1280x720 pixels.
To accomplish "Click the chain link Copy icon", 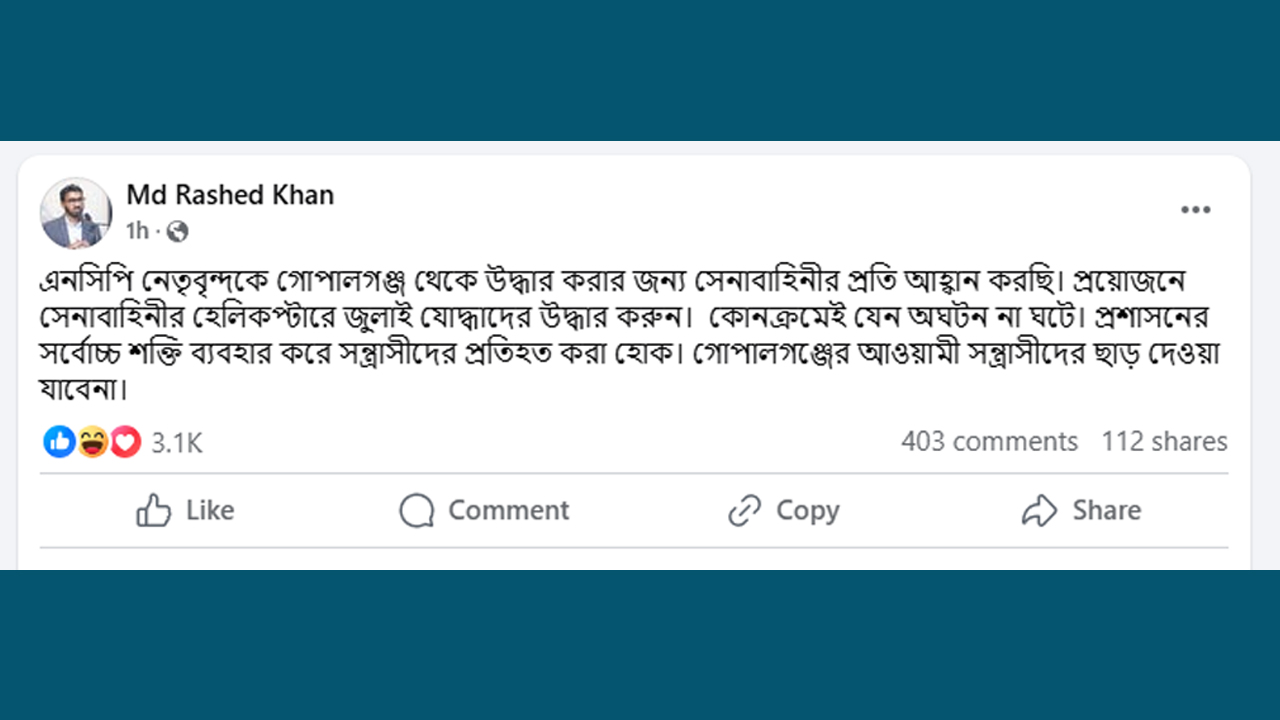I will click(745, 511).
